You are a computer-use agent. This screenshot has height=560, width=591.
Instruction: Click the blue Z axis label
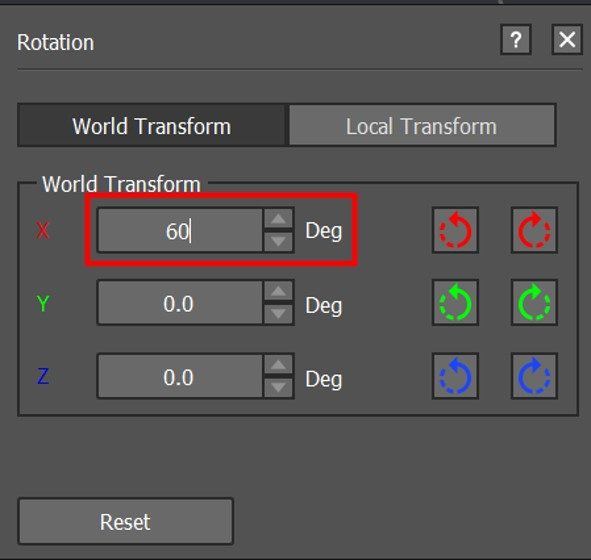pyautogui.click(x=43, y=376)
